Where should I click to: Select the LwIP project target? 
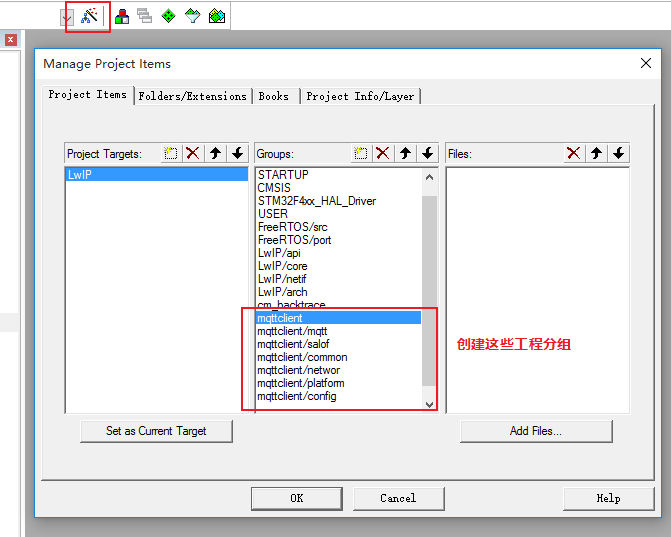click(157, 175)
